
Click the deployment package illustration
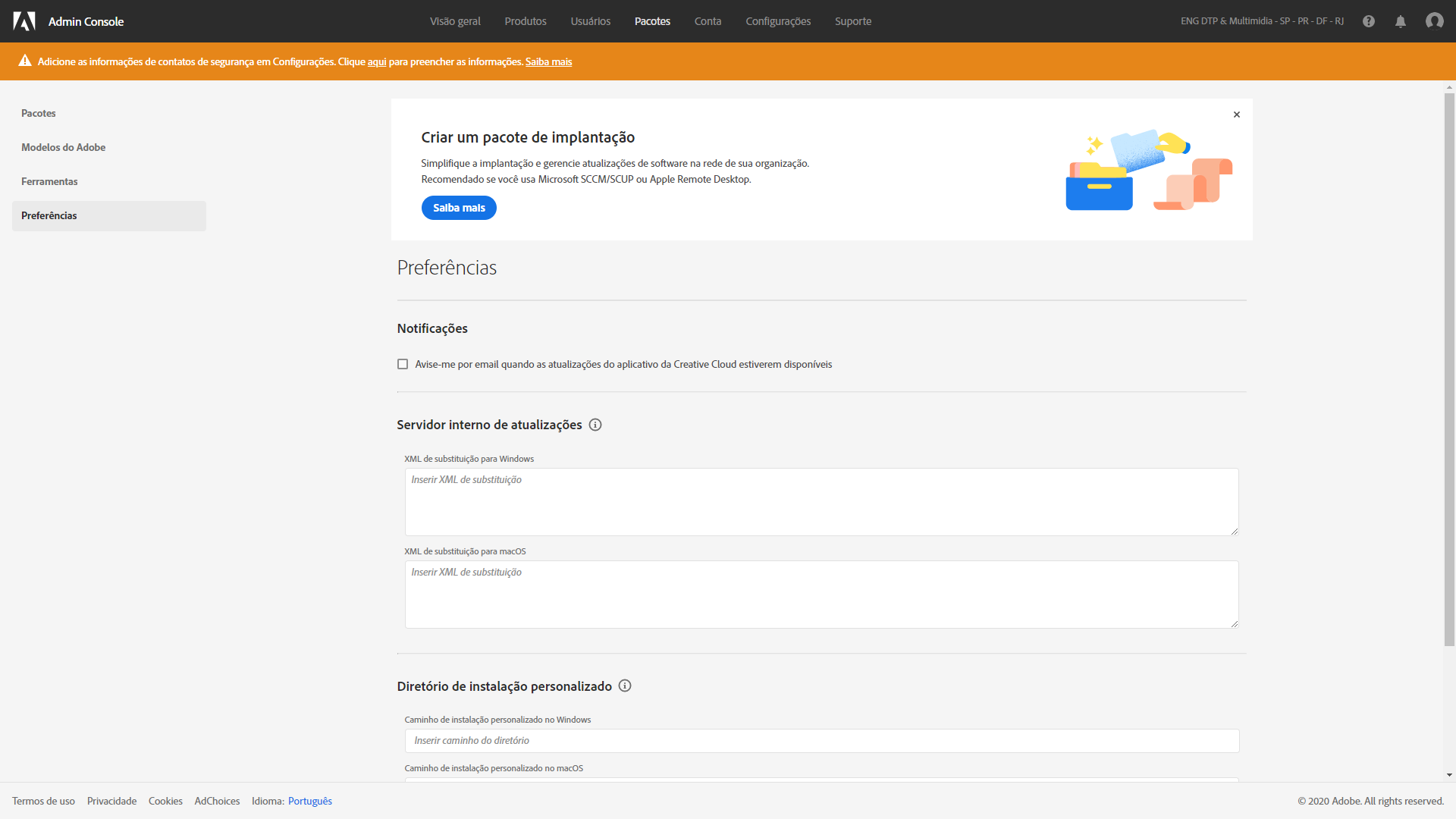(x=1149, y=170)
